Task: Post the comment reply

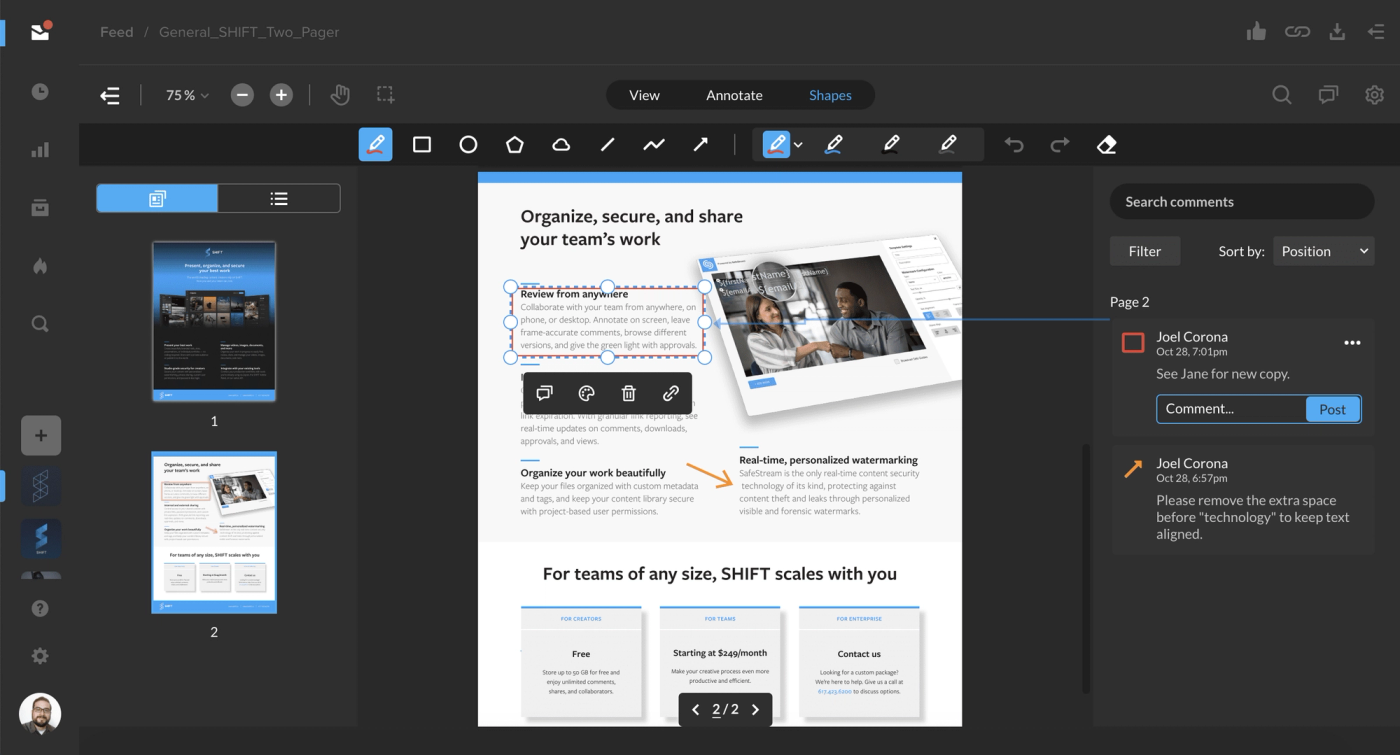Action: [x=1333, y=409]
